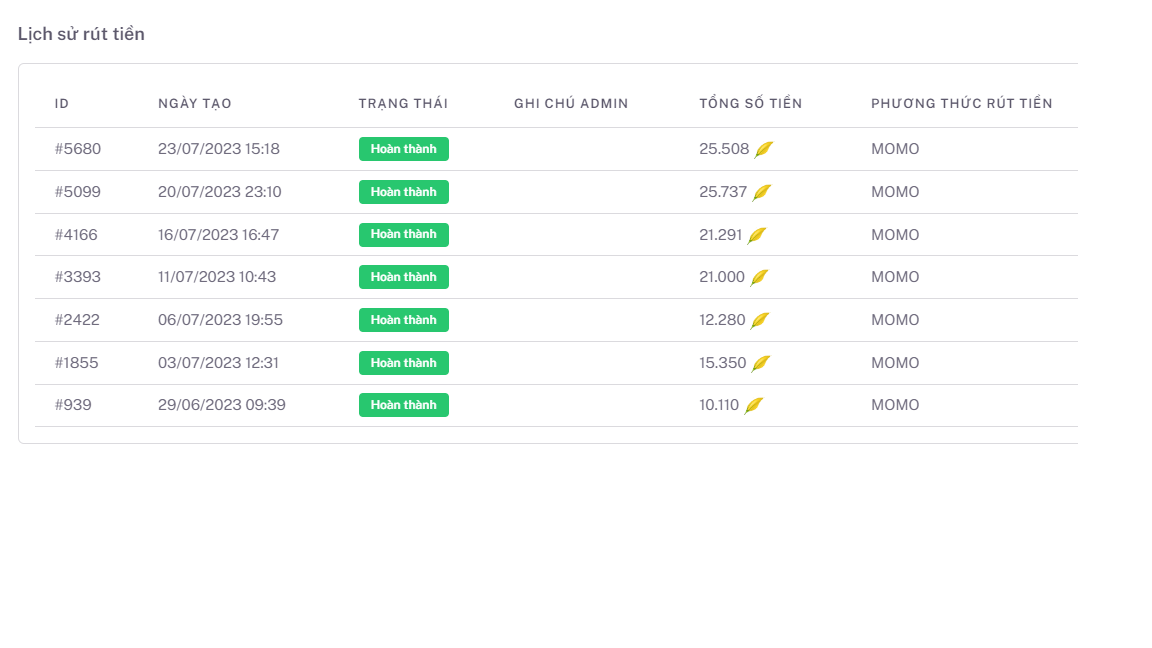Click the feather icon beside 15.350
This screenshot has width=1152, height=648.
coord(761,363)
